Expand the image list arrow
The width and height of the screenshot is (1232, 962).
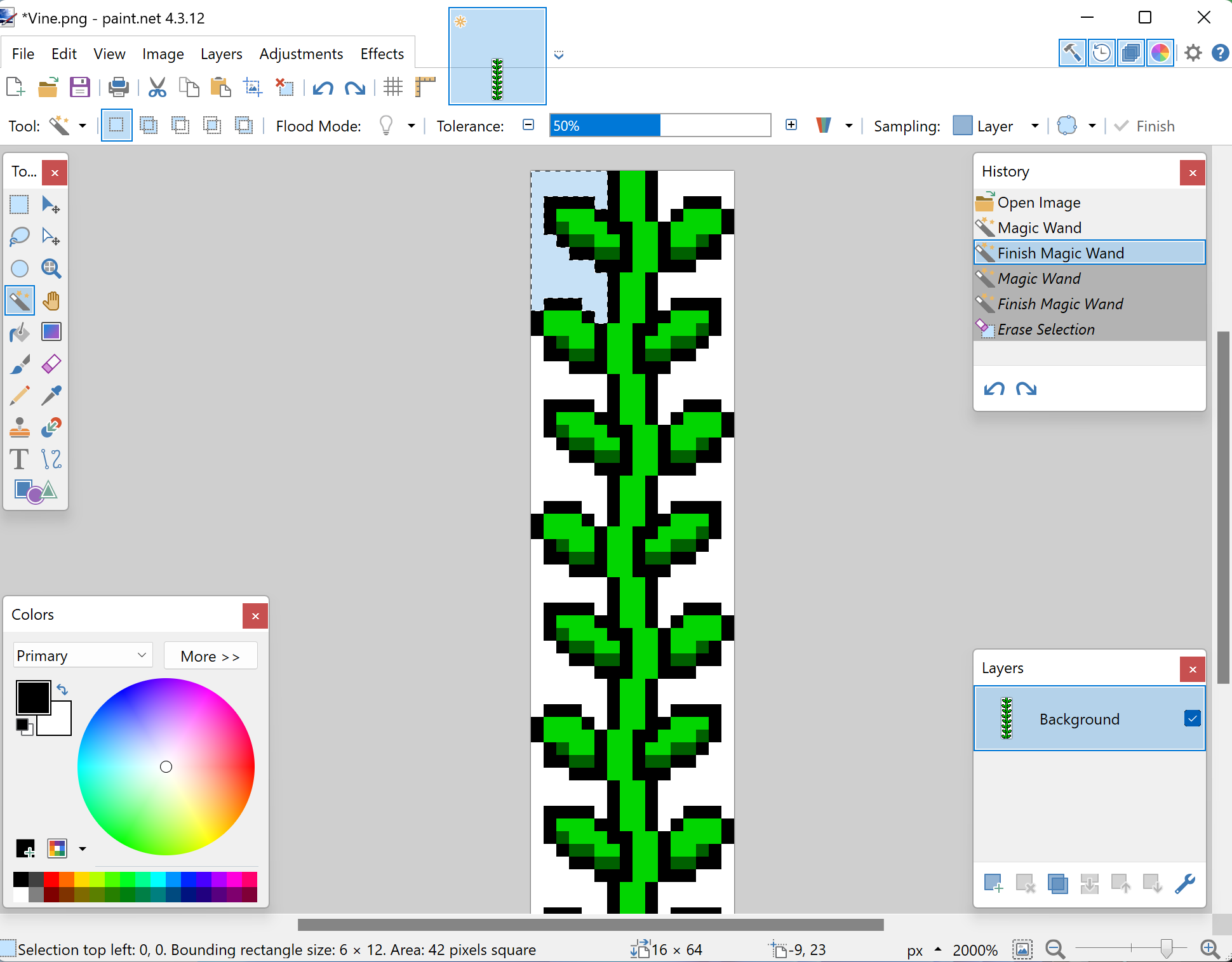(x=559, y=55)
